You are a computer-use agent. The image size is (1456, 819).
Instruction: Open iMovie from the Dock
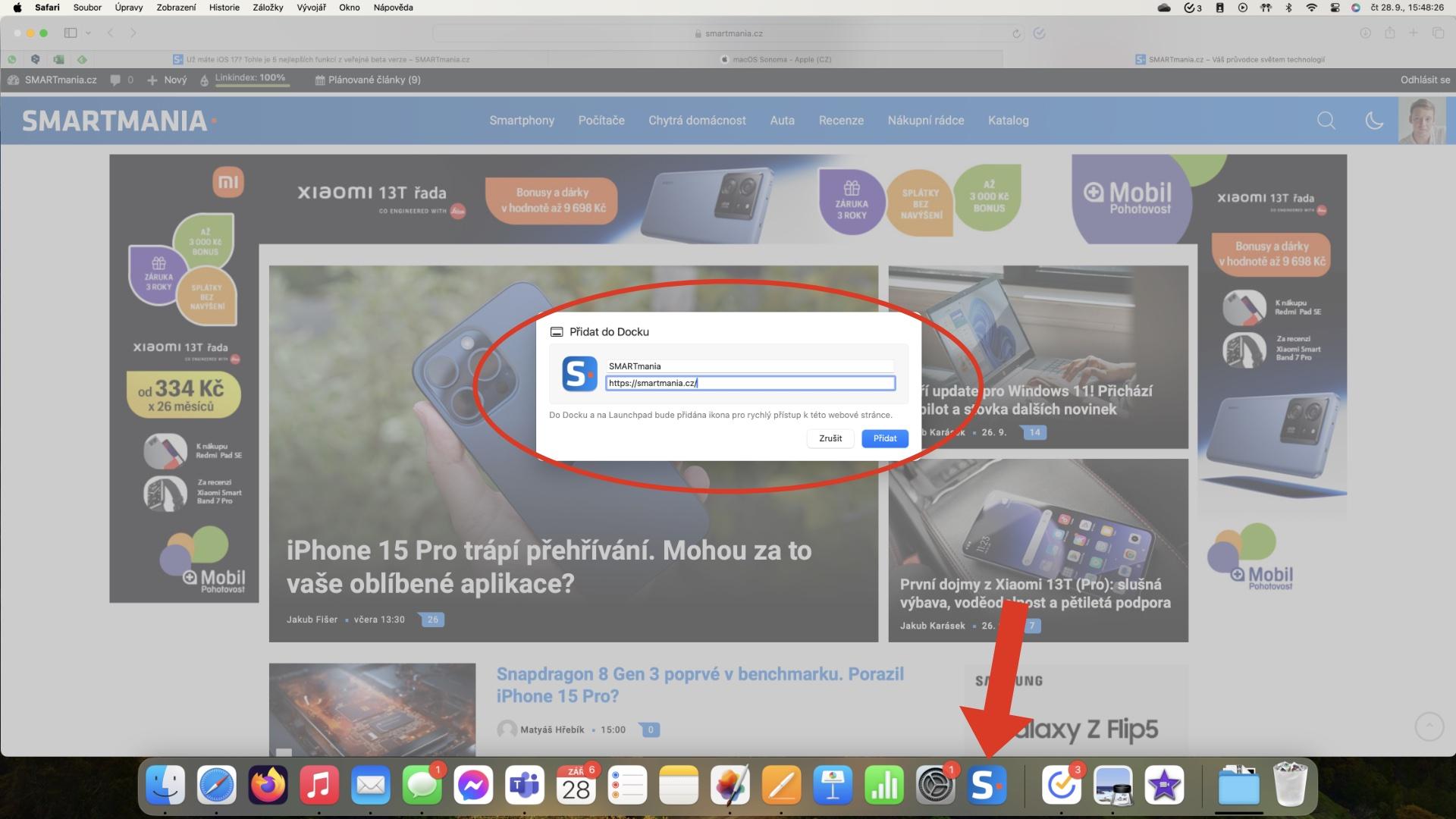click(x=1164, y=785)
